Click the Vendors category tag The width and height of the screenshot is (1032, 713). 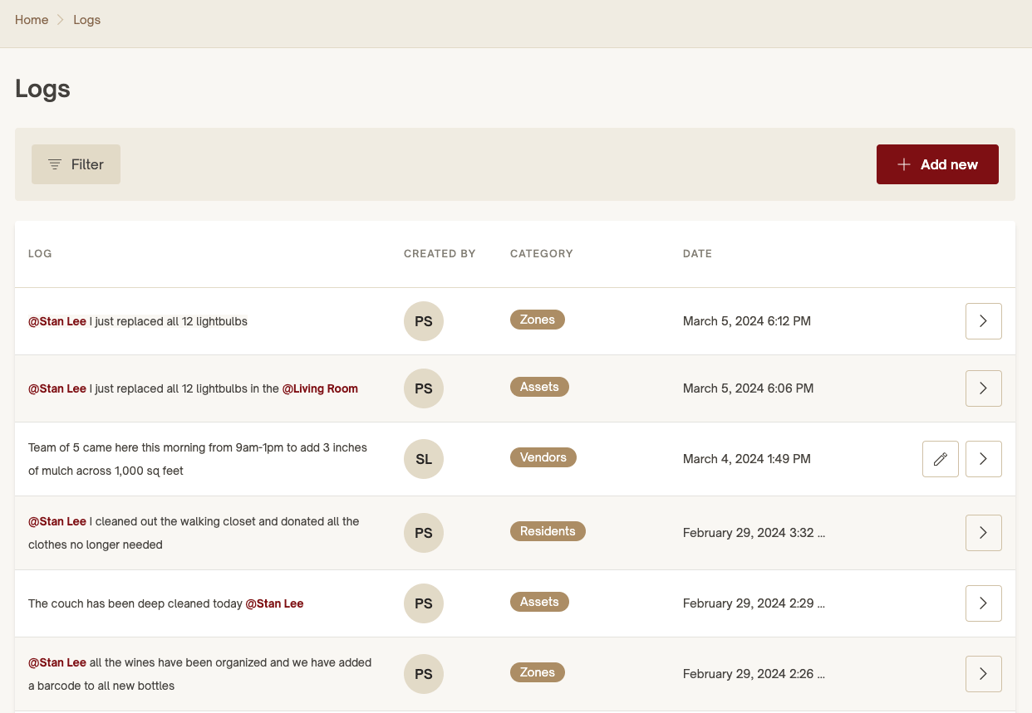pyautogui.click(x=543, y=457)
